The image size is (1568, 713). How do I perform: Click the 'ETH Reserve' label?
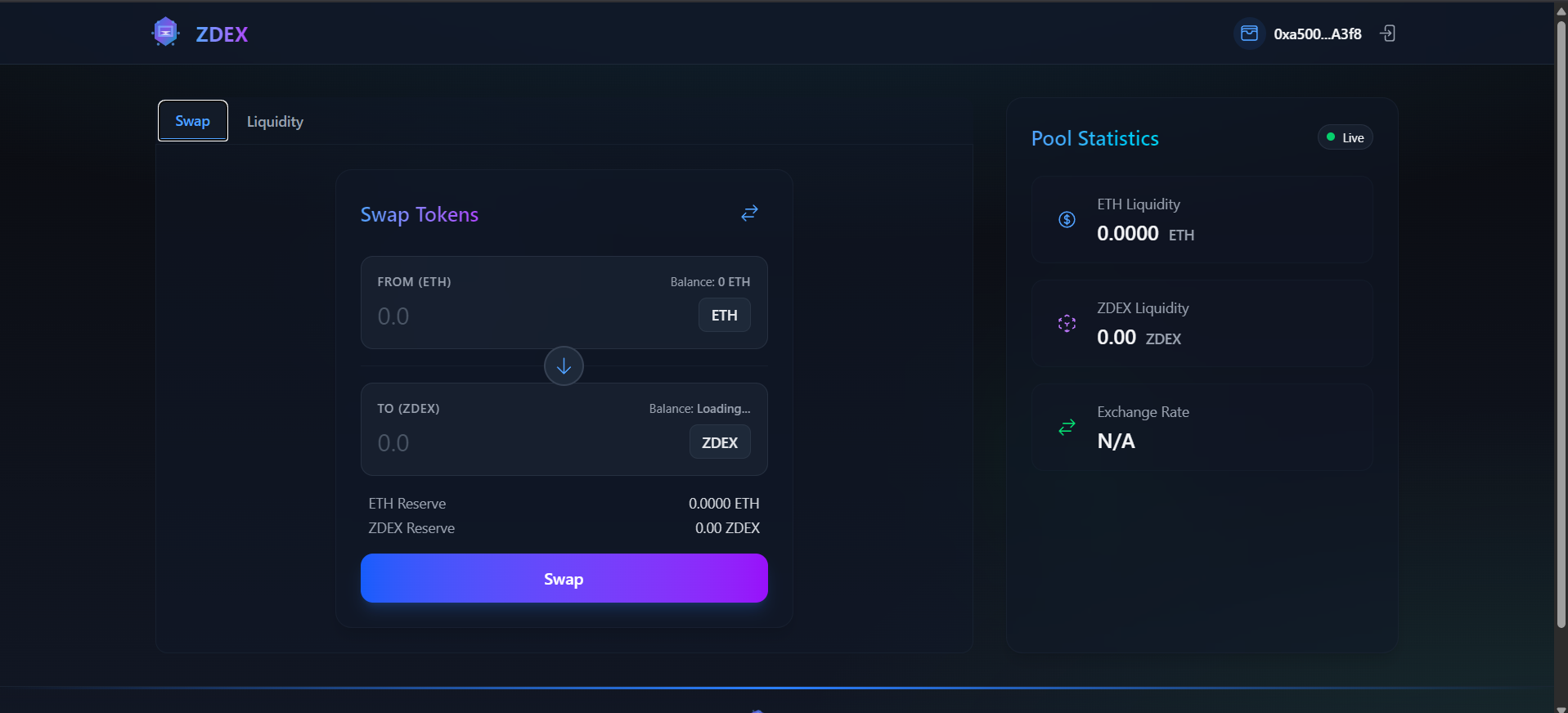pos(407,504)
